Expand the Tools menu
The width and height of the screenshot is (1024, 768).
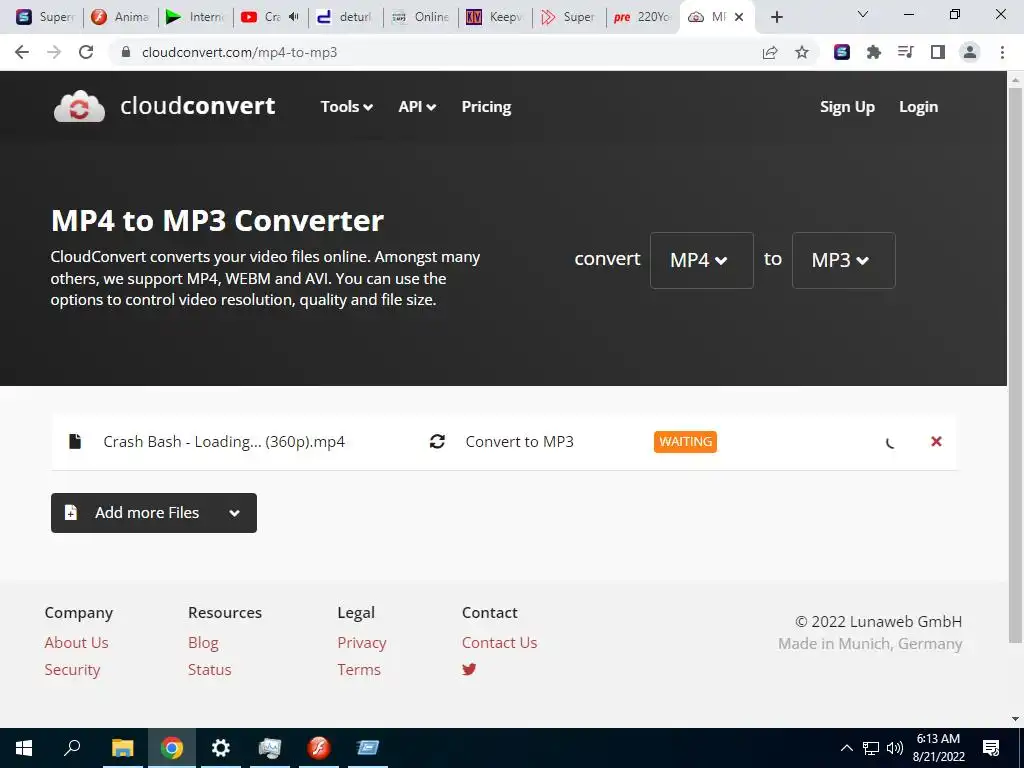[x=347, y=106]
